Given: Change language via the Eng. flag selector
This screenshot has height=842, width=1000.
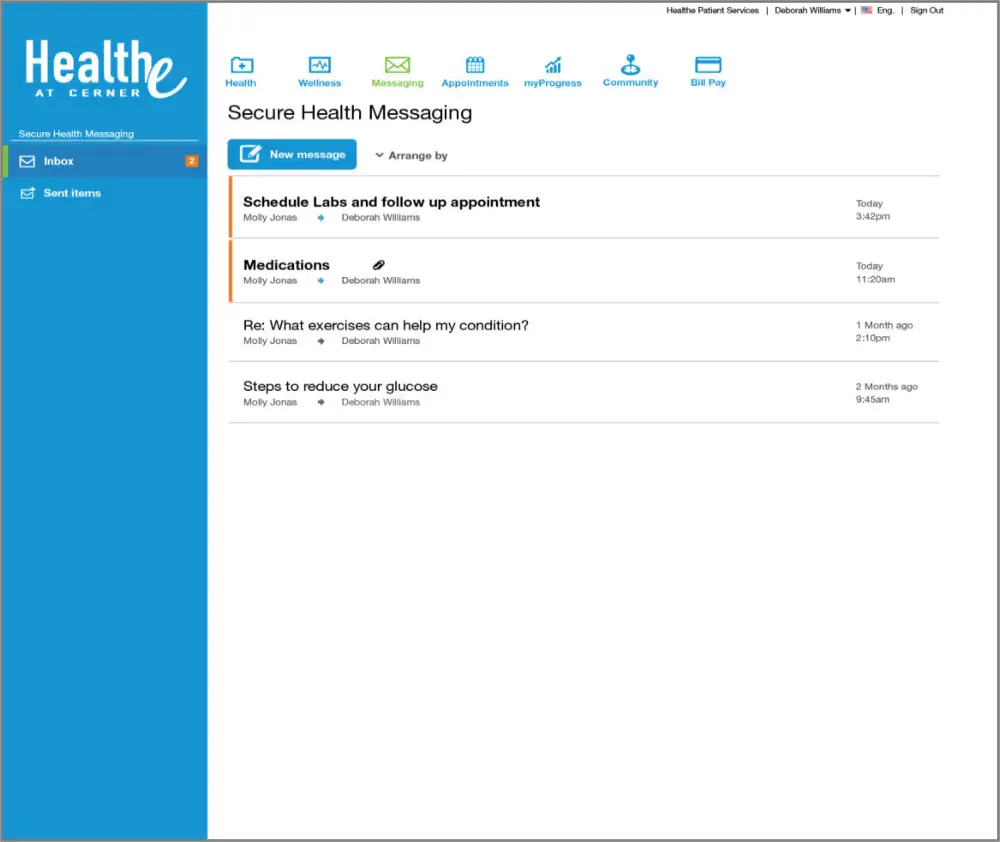Looking at the screenshot, I should click(x=878, y=11).
